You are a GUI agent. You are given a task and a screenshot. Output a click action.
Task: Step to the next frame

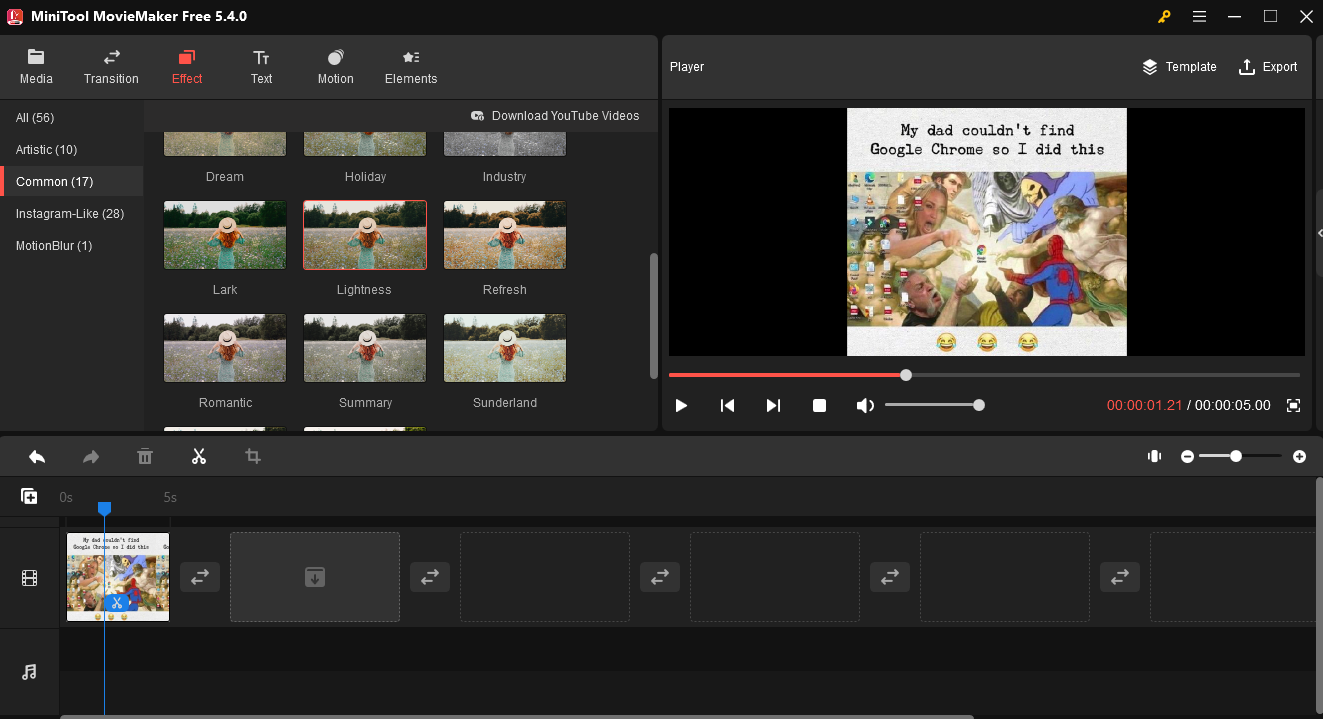(773, 405)
